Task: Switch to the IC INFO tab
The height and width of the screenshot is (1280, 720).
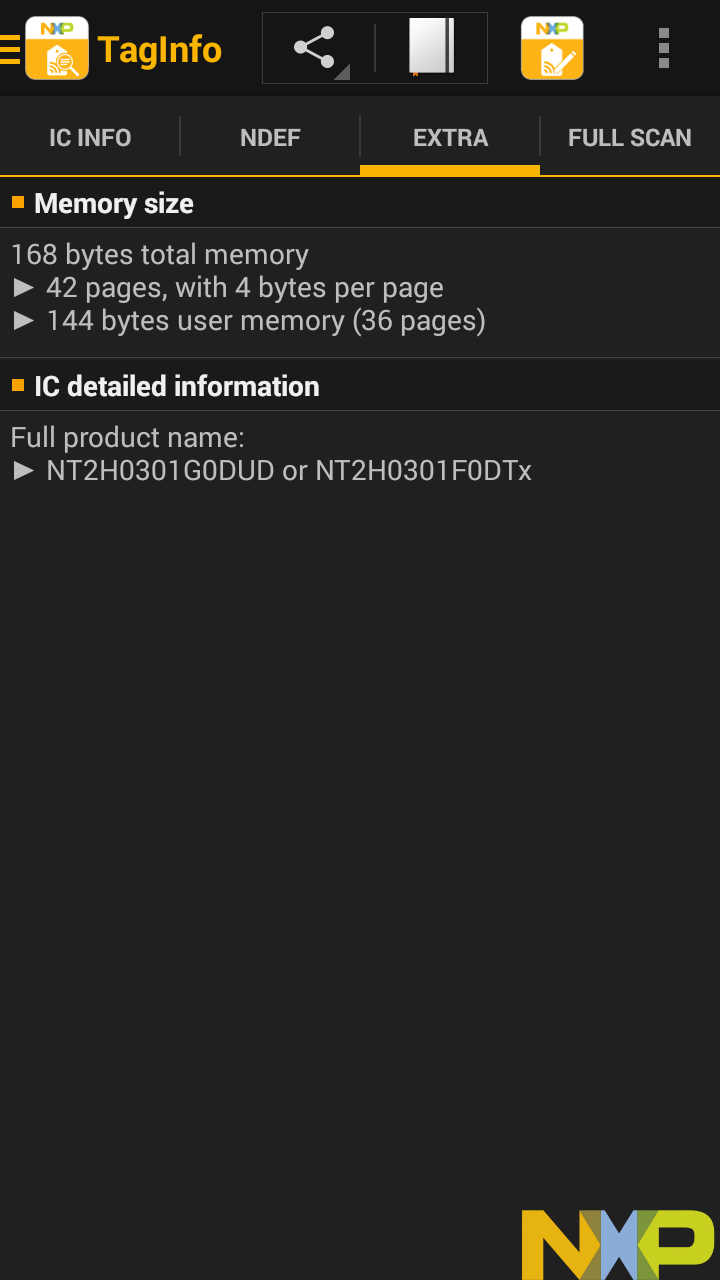Action: (x=90, y=138)
